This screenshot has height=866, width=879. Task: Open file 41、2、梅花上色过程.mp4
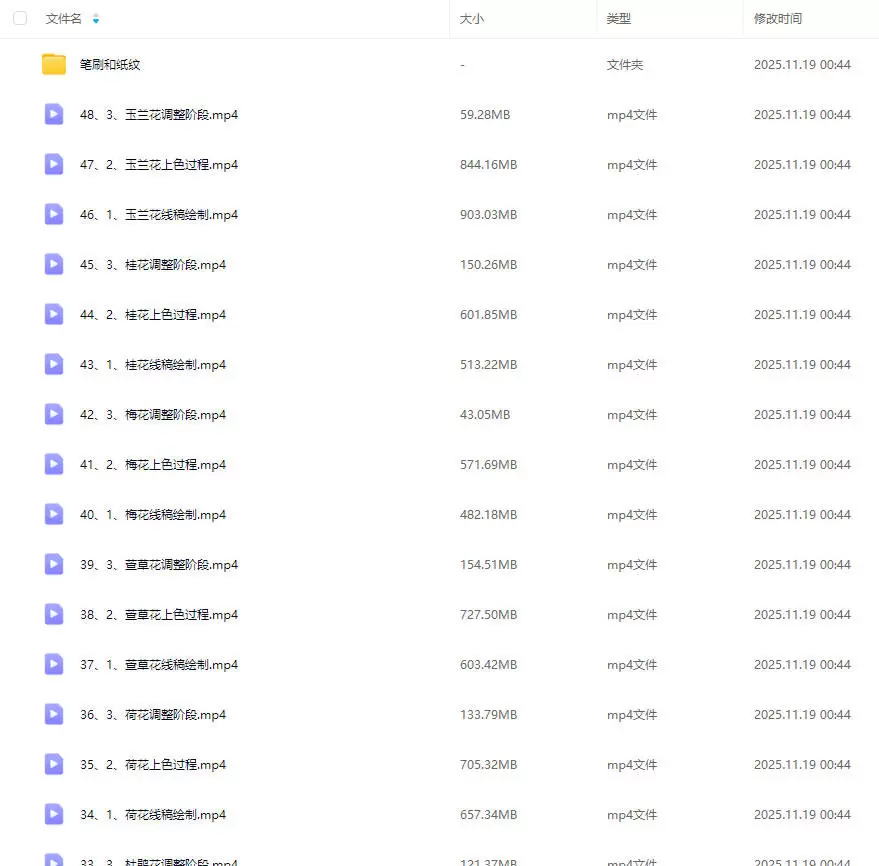coord(152,465)
